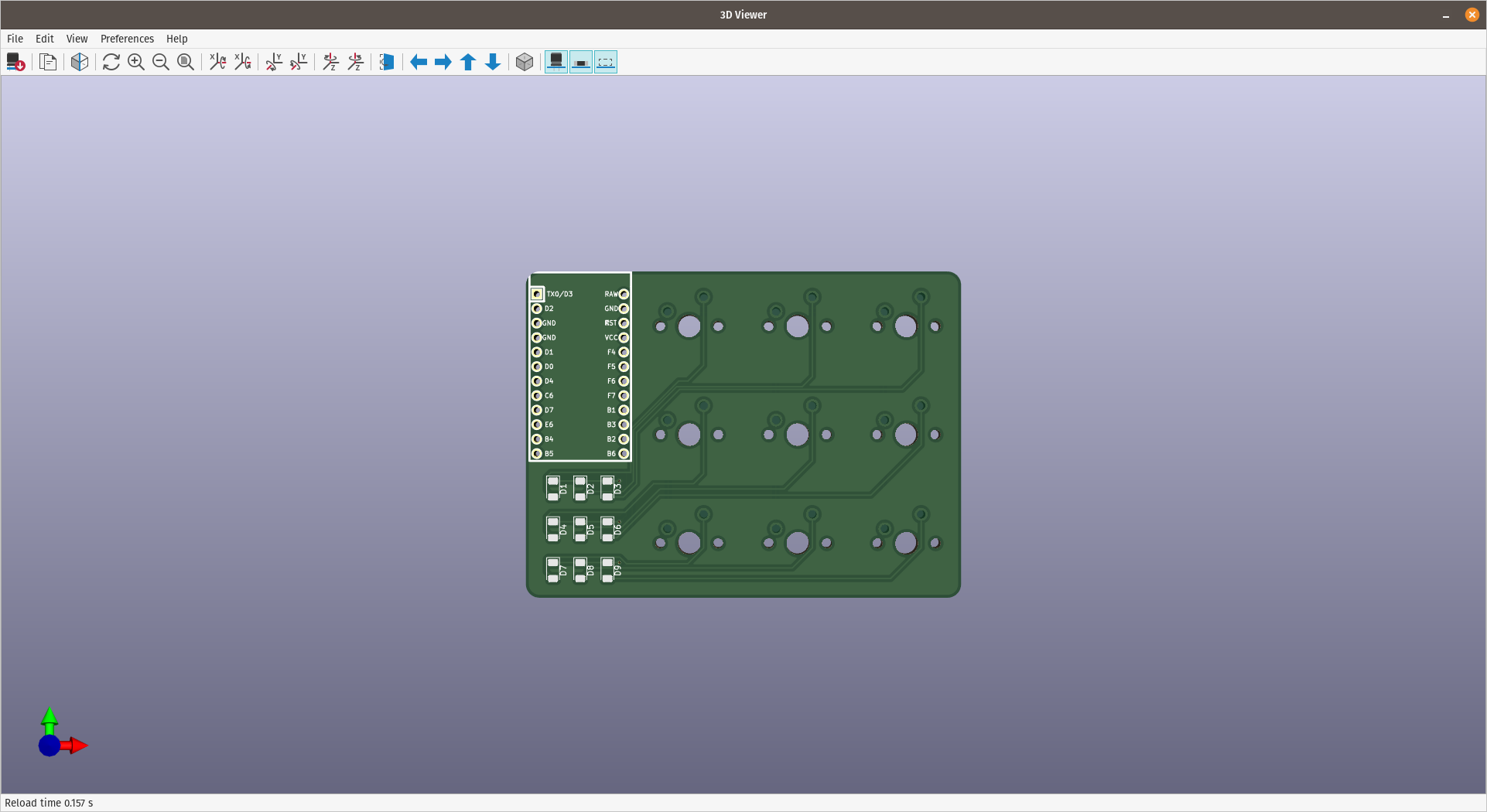This screenshot has height=812, width=1487.
Task: Pan the board up with arrow
Action: pos(468,62)
